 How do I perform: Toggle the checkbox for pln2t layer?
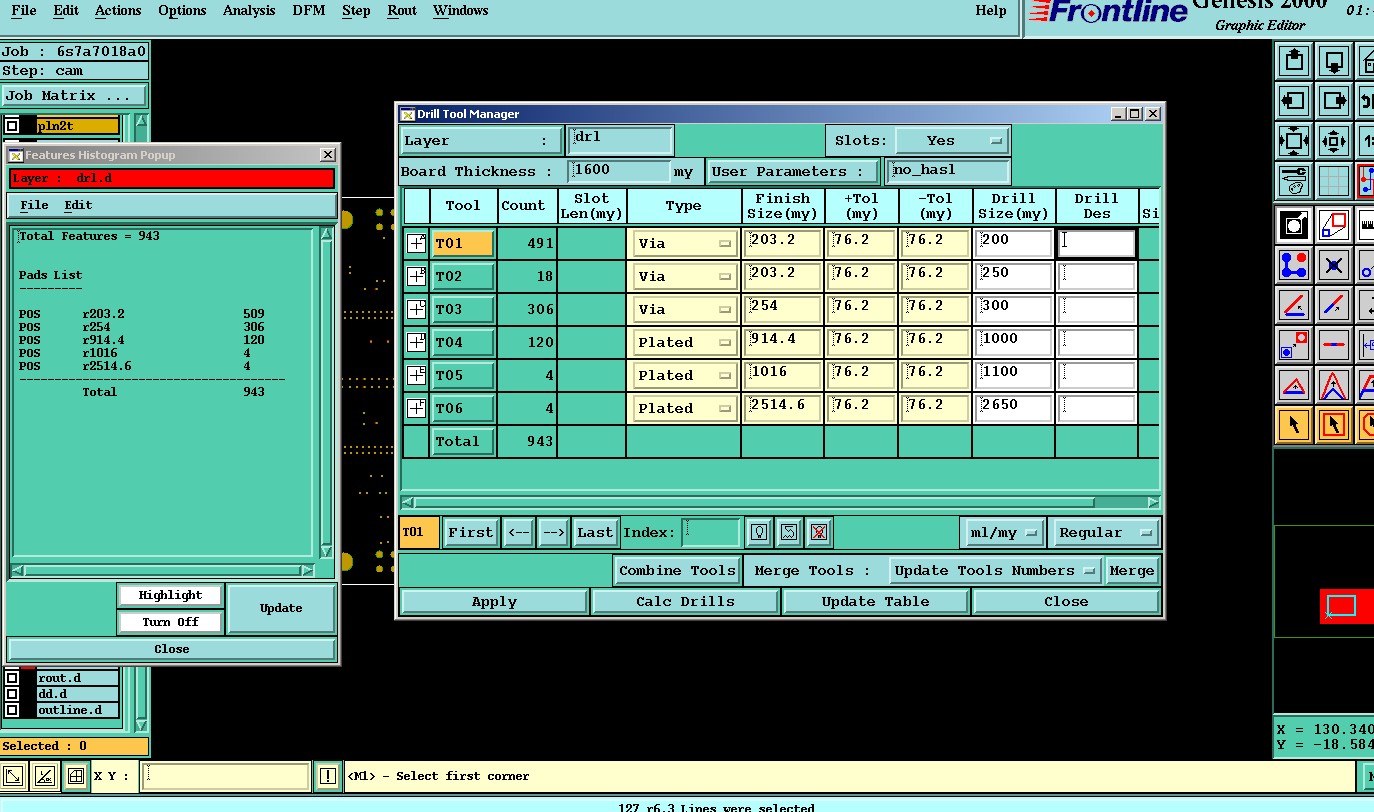click(x=12, y=126)
